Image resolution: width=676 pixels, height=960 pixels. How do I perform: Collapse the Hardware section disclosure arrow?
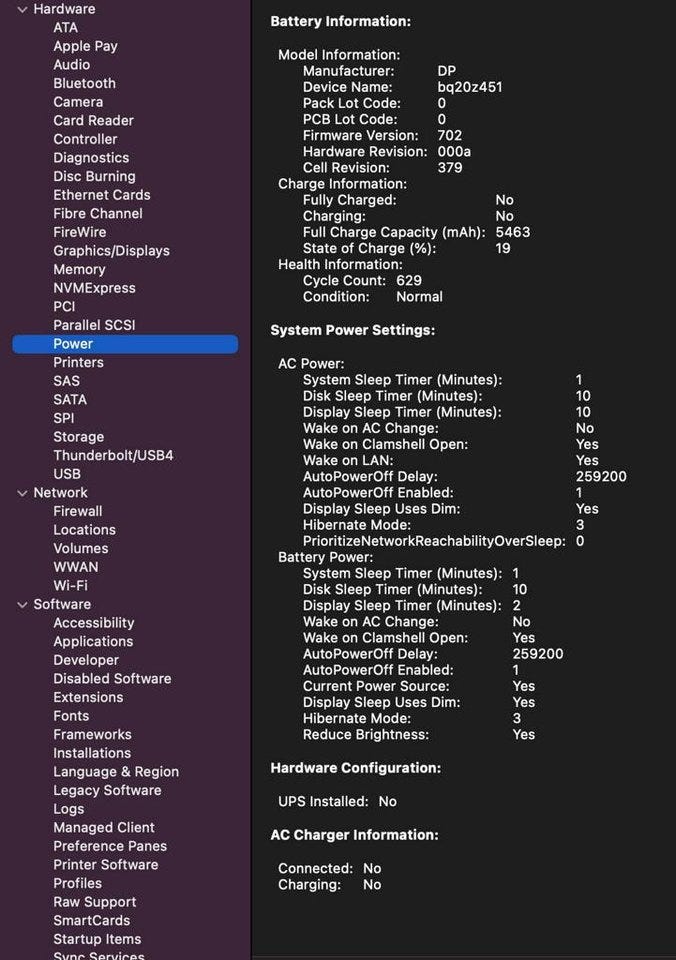22,9
